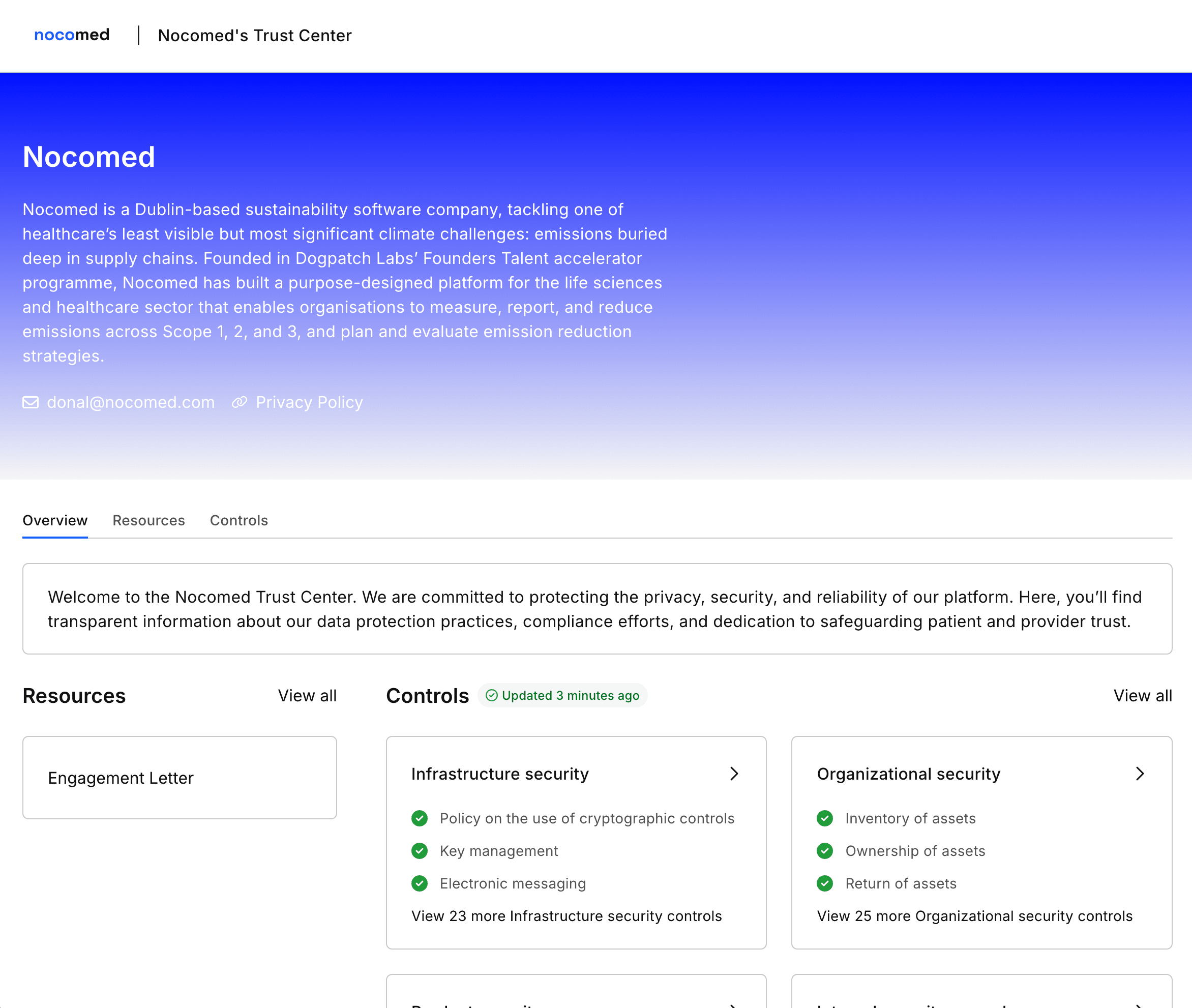This screenshot has width=1192, height=1008.
Task: Click the chain link icon beside Privacy Policy
Action: 240,402
